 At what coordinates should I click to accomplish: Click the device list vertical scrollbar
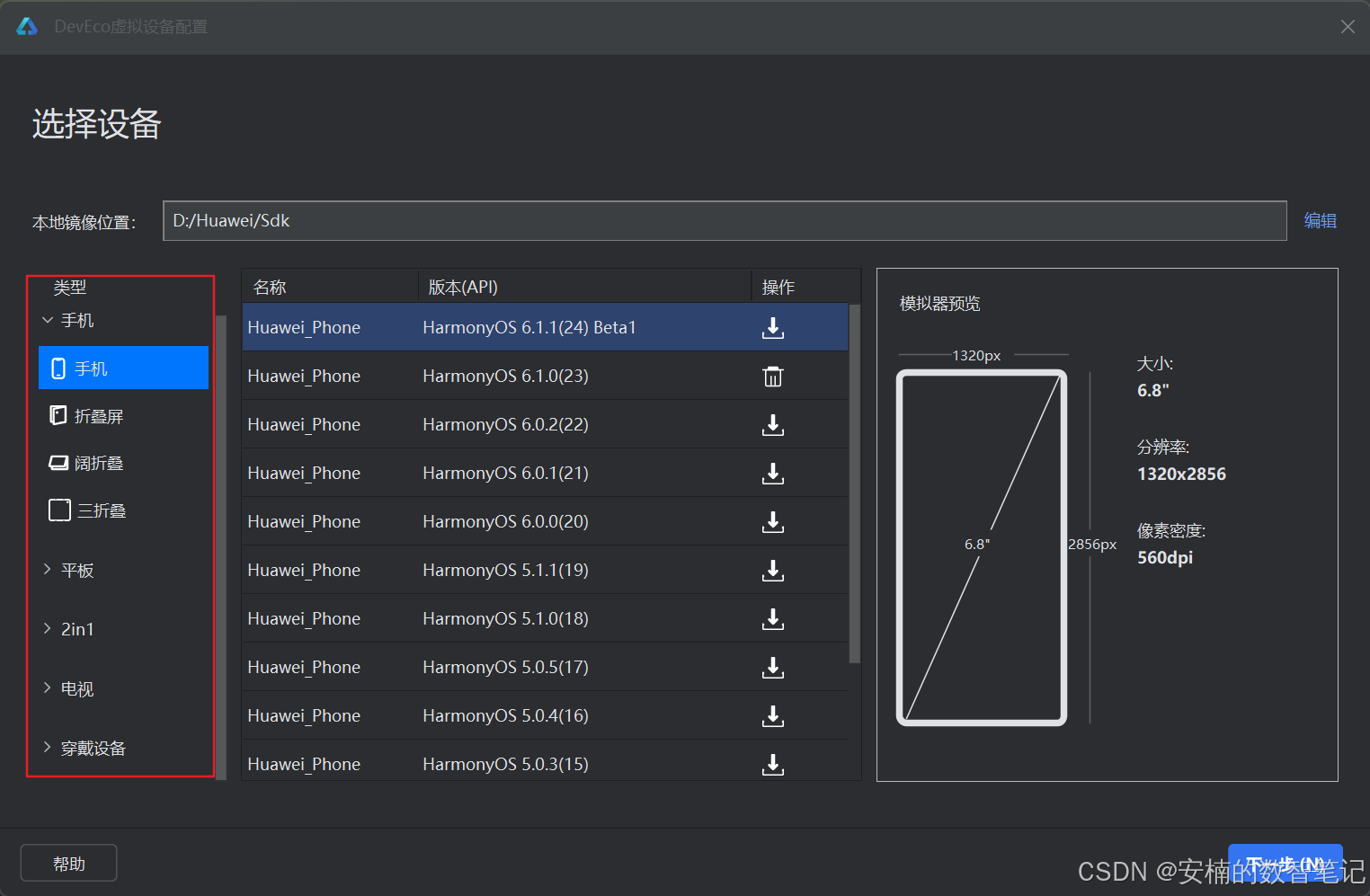[x=854, y=483]
